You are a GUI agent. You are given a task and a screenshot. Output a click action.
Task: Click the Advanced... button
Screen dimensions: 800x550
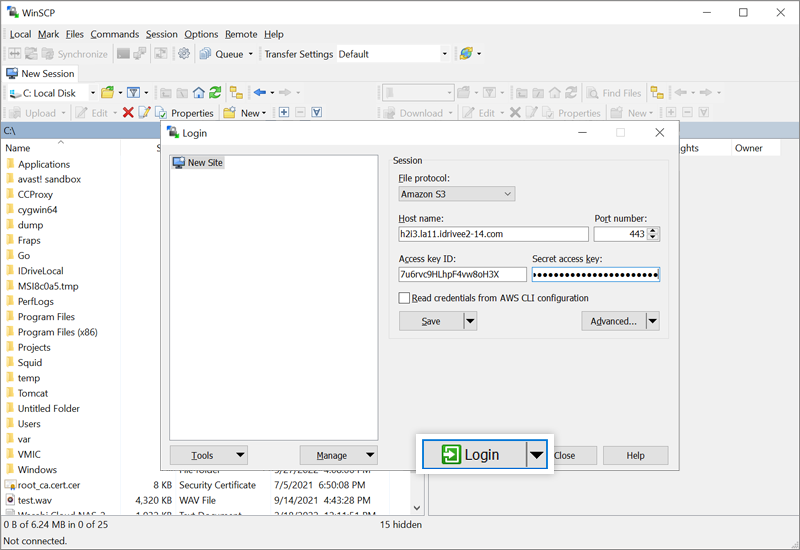613,321
